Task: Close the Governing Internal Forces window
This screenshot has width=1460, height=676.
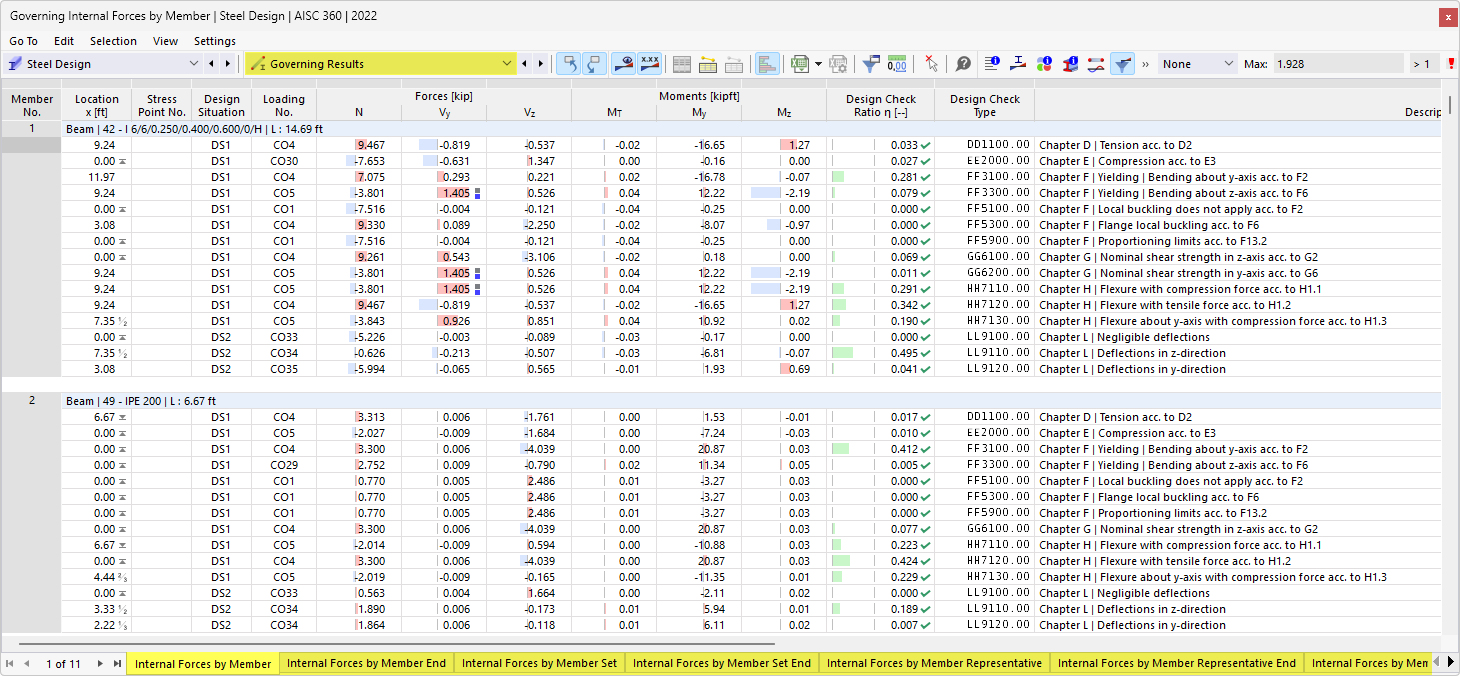Action: [1448, 17]
